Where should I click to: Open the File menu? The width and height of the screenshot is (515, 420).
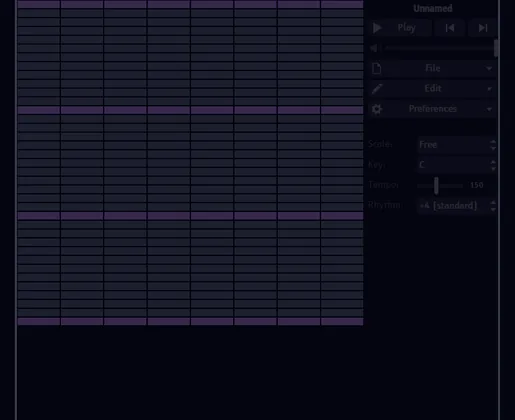pyautogui.click(x=432, y=68)
